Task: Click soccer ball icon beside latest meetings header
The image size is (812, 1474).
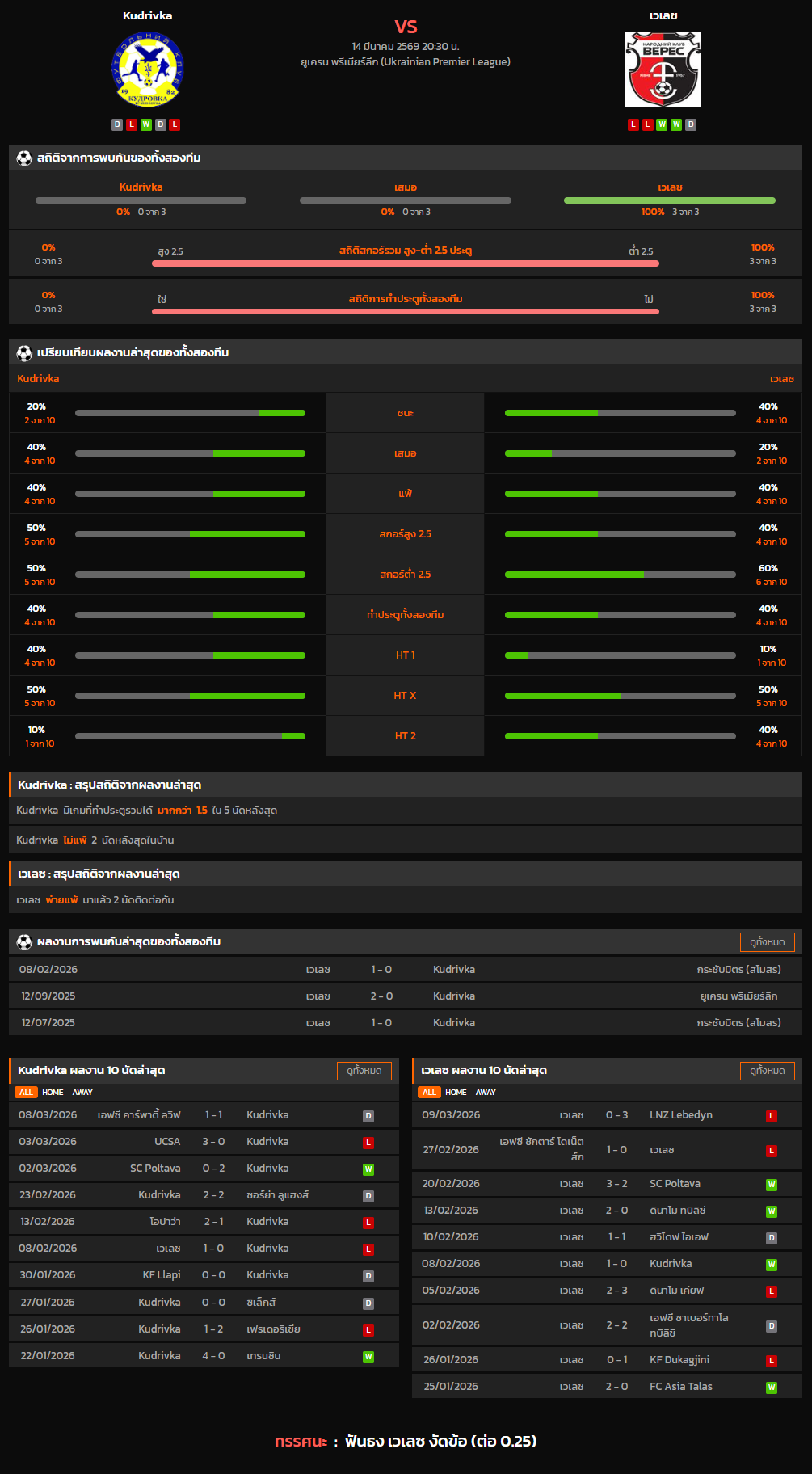Action: pos(24,942)
